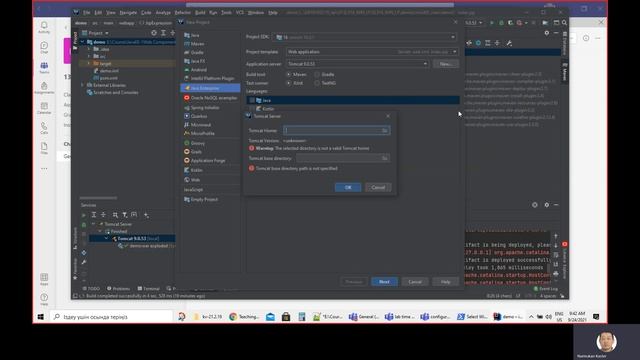
Task: Click OK in Tomcat Server dialog
Action: (348, 187)
